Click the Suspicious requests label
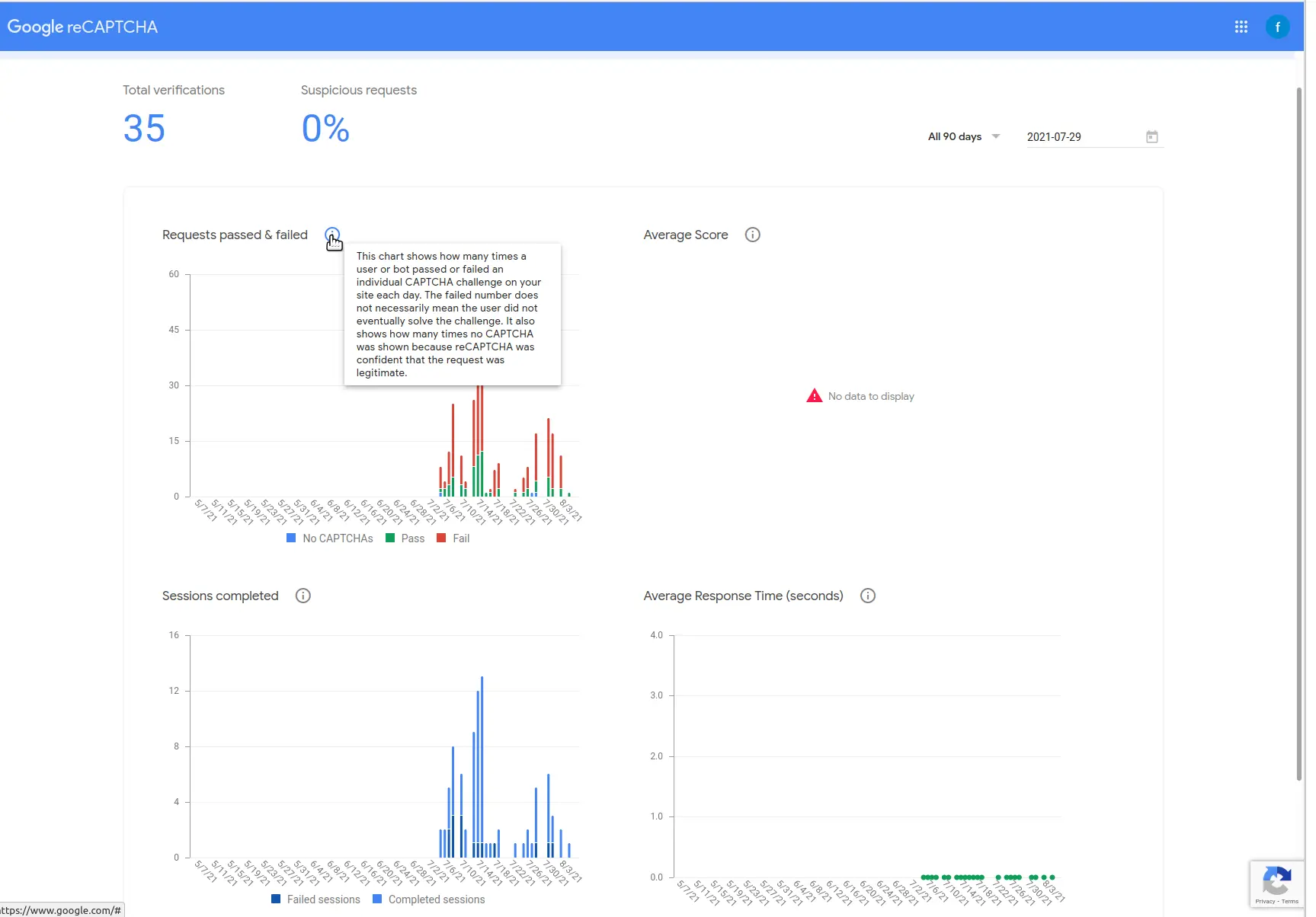The height and width of the screenshot is (917, 1316). tap(359, 90)
